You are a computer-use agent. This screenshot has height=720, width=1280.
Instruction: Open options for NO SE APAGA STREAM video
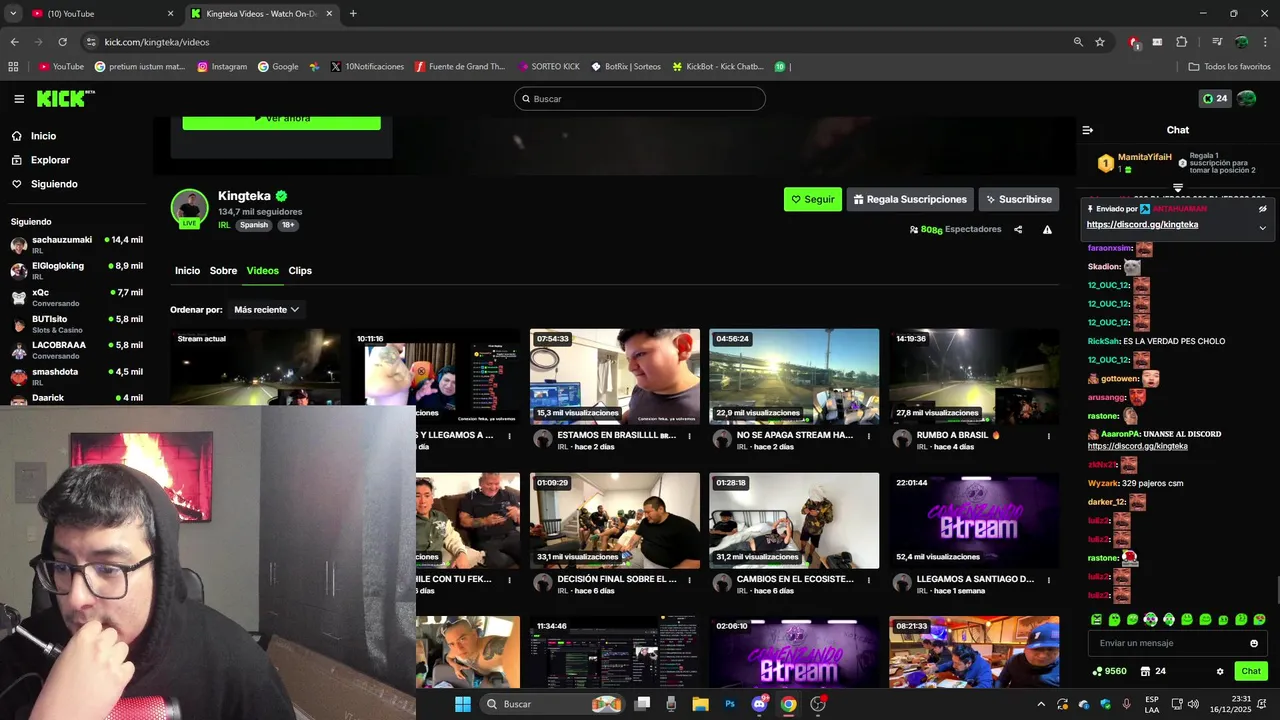869,436
